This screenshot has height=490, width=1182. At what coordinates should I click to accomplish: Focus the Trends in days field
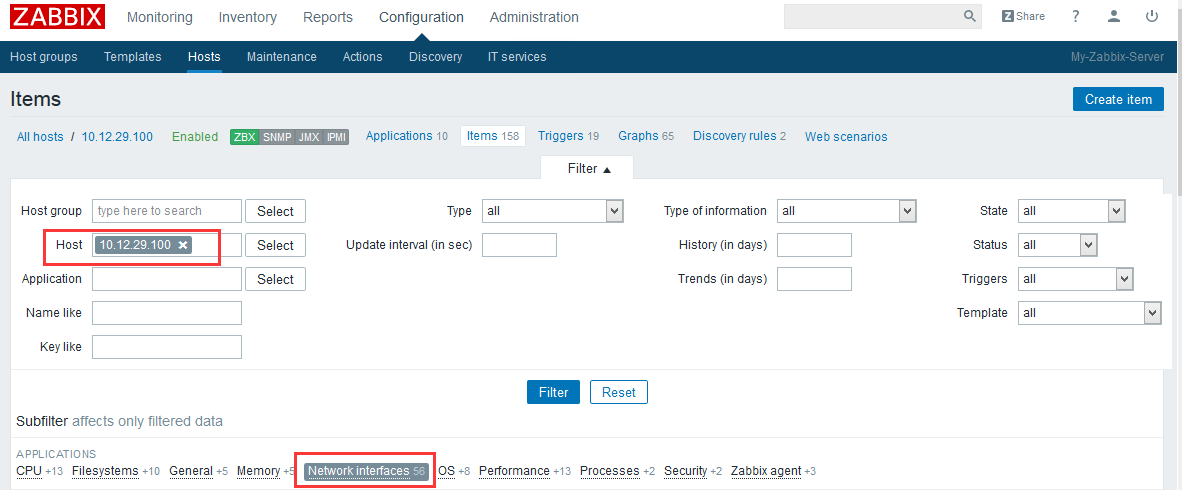tap(814, 279)
